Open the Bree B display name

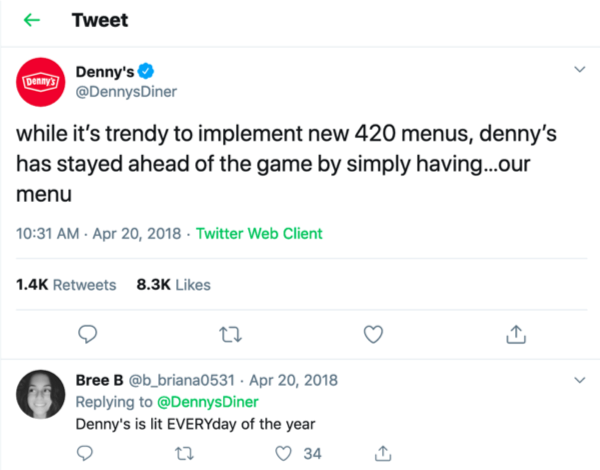[100, 380]
